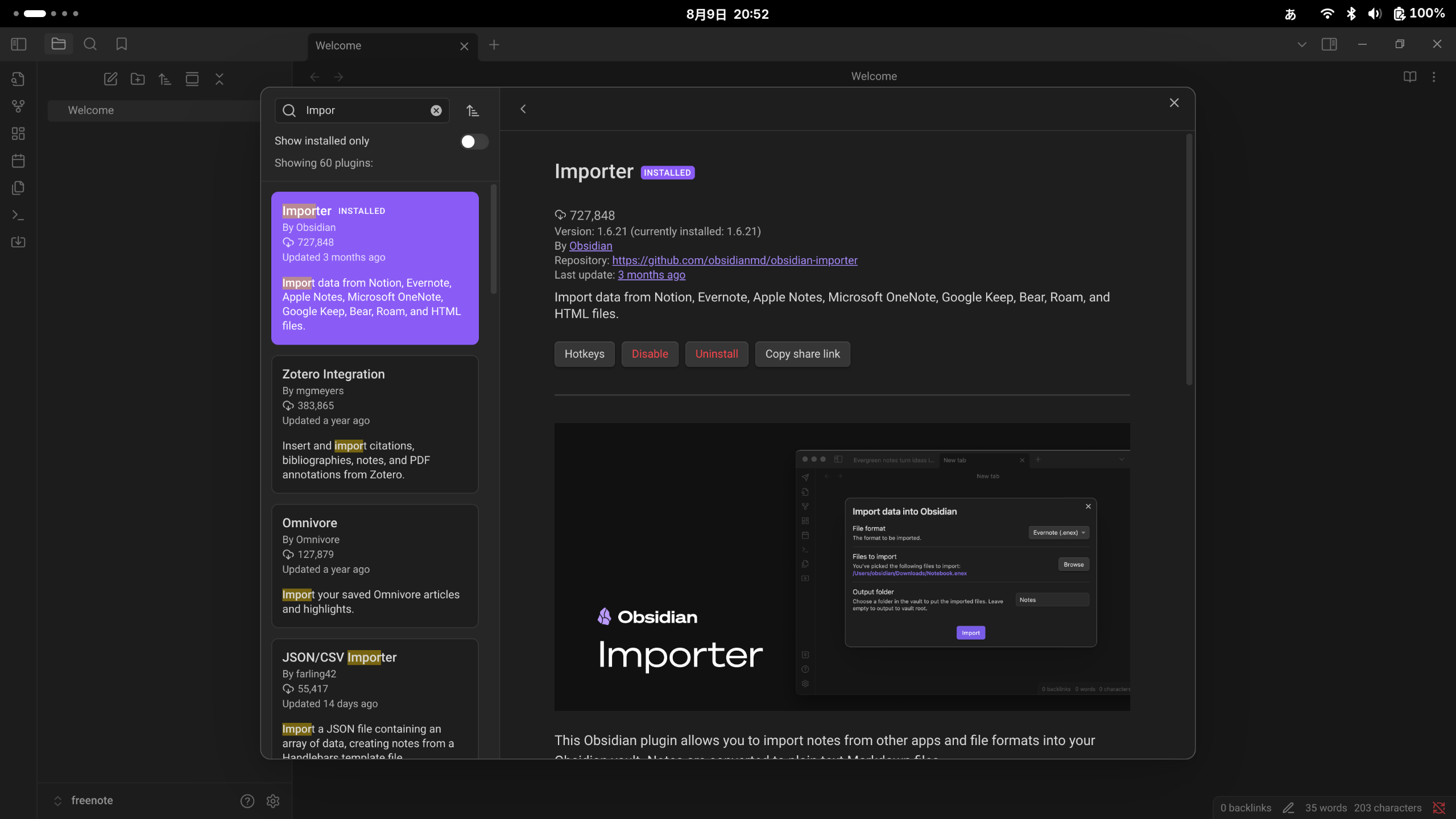The image size is (1456, 819).
Task: Go back from plugin details
Action: (523, 109)
